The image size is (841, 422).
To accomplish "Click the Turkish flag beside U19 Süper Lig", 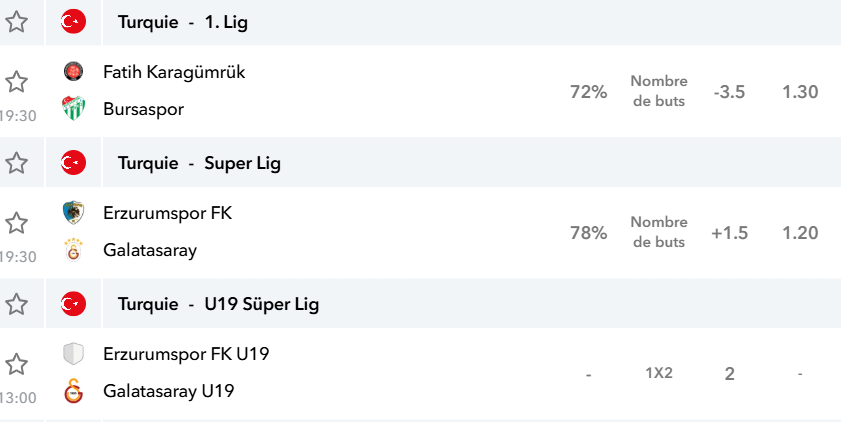I will click(73, 304).
